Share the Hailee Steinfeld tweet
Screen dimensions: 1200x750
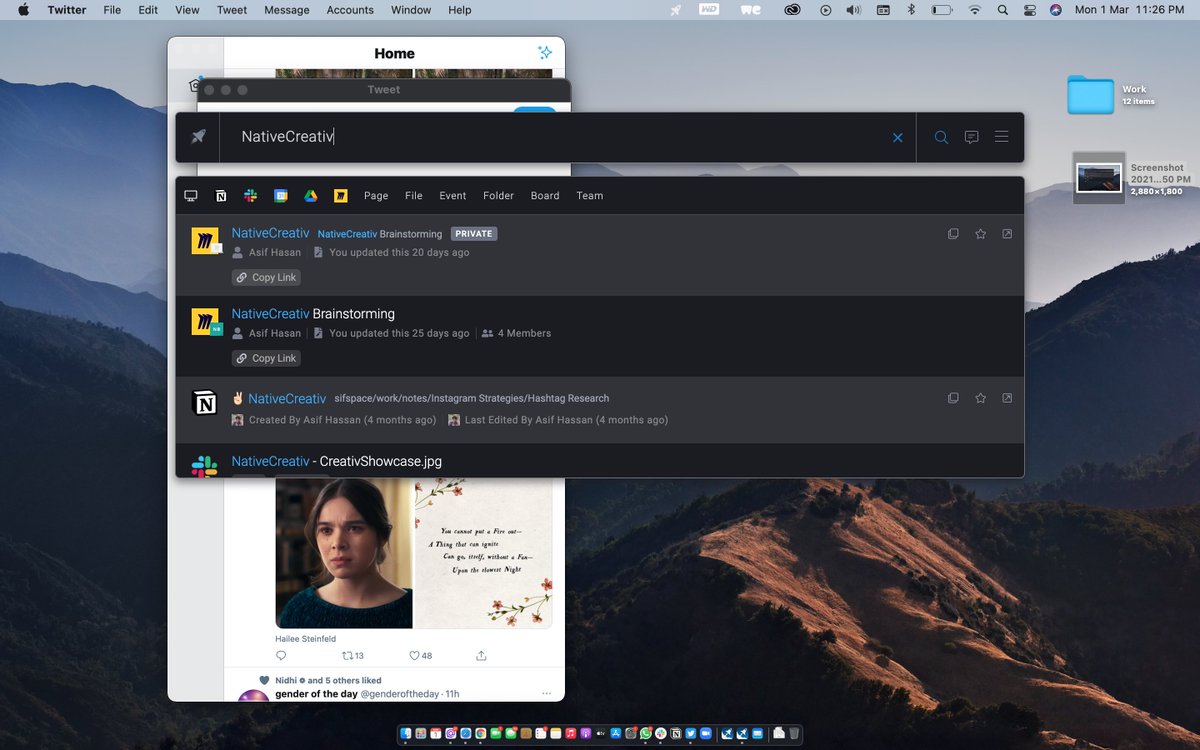(x=481, y=656)
